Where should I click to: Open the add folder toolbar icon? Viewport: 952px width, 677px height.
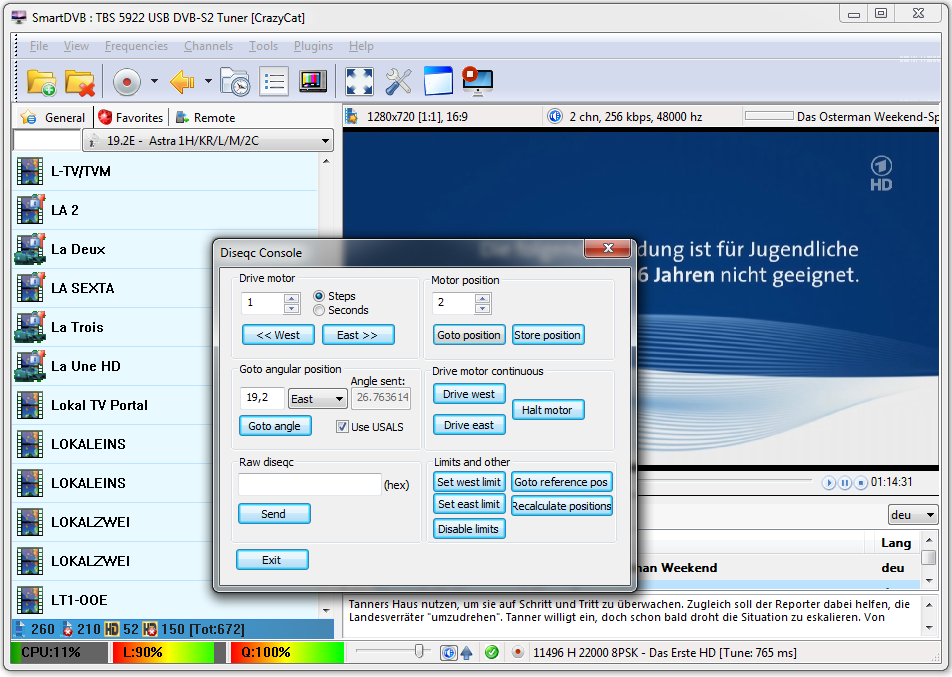41,82
